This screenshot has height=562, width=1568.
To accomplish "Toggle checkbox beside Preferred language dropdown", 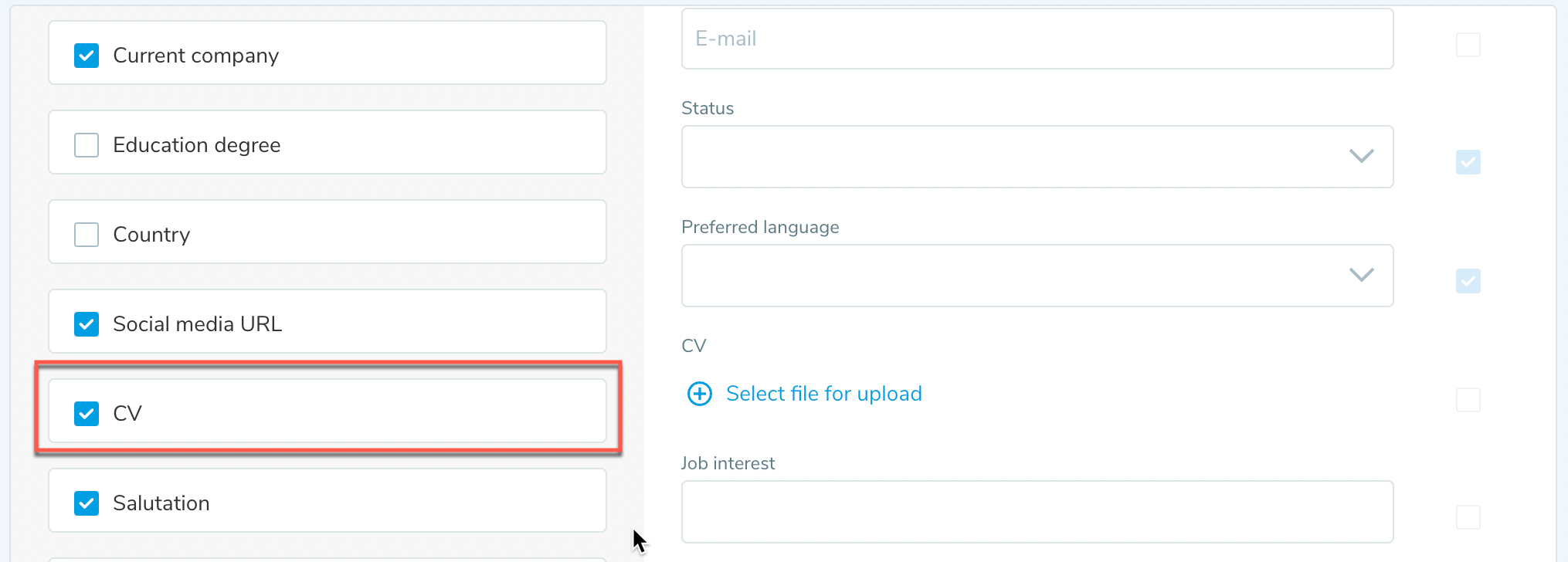I will click(1468, 281).
